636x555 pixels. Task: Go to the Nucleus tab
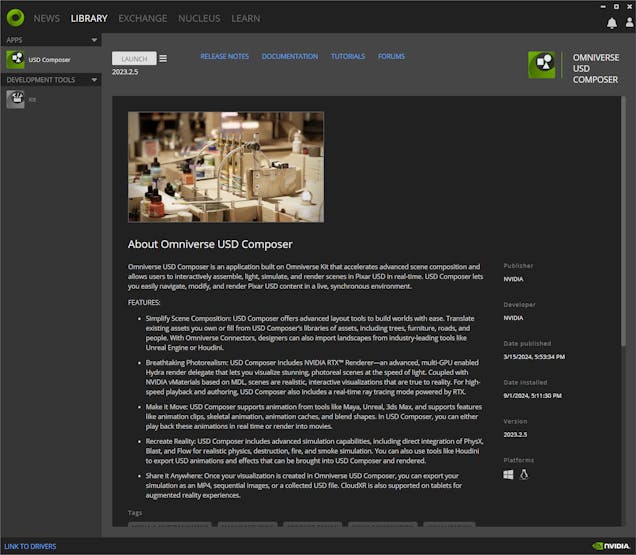click(x=199, y=19)
